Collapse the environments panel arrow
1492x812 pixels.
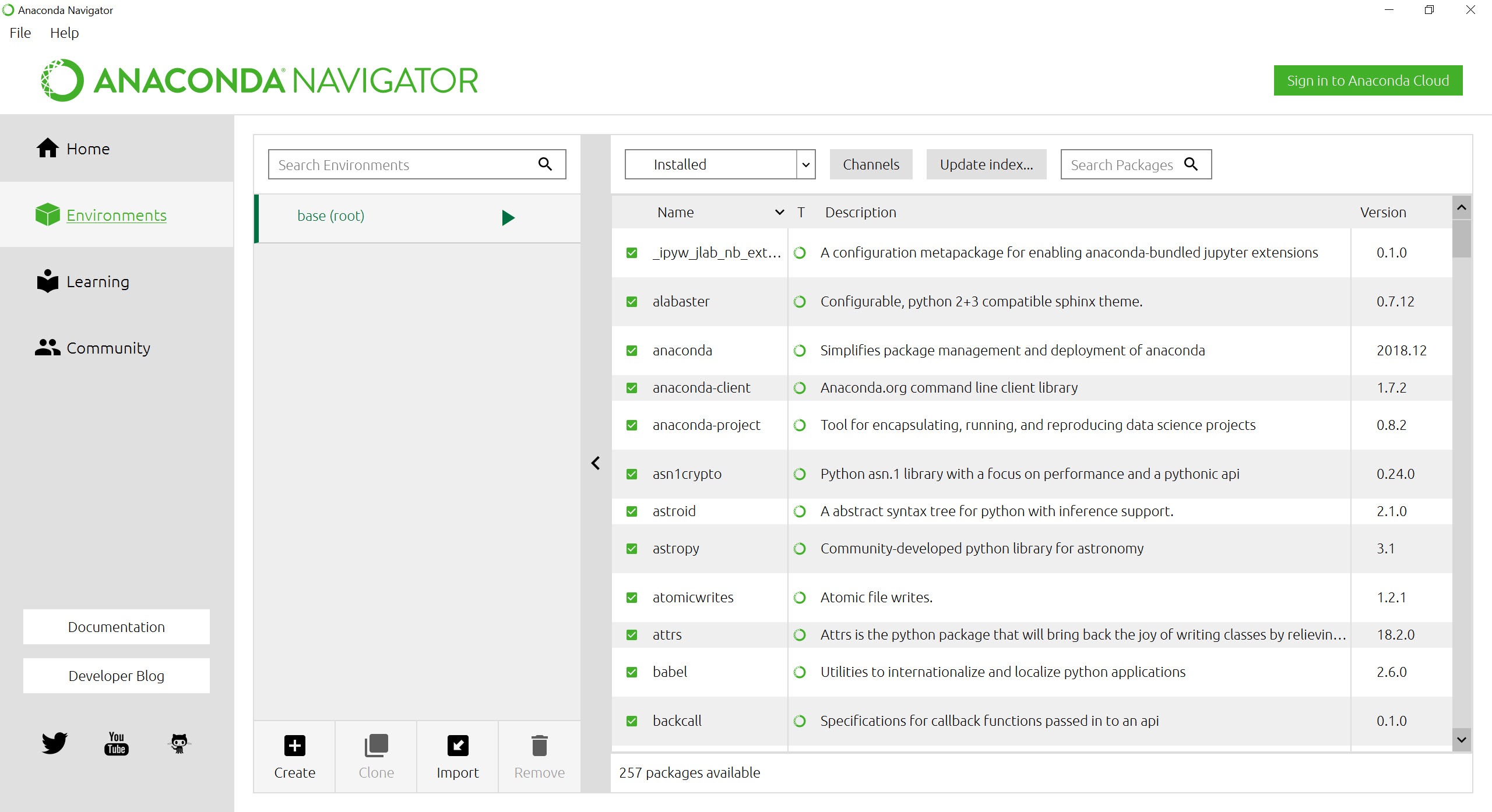coord(596,463)
